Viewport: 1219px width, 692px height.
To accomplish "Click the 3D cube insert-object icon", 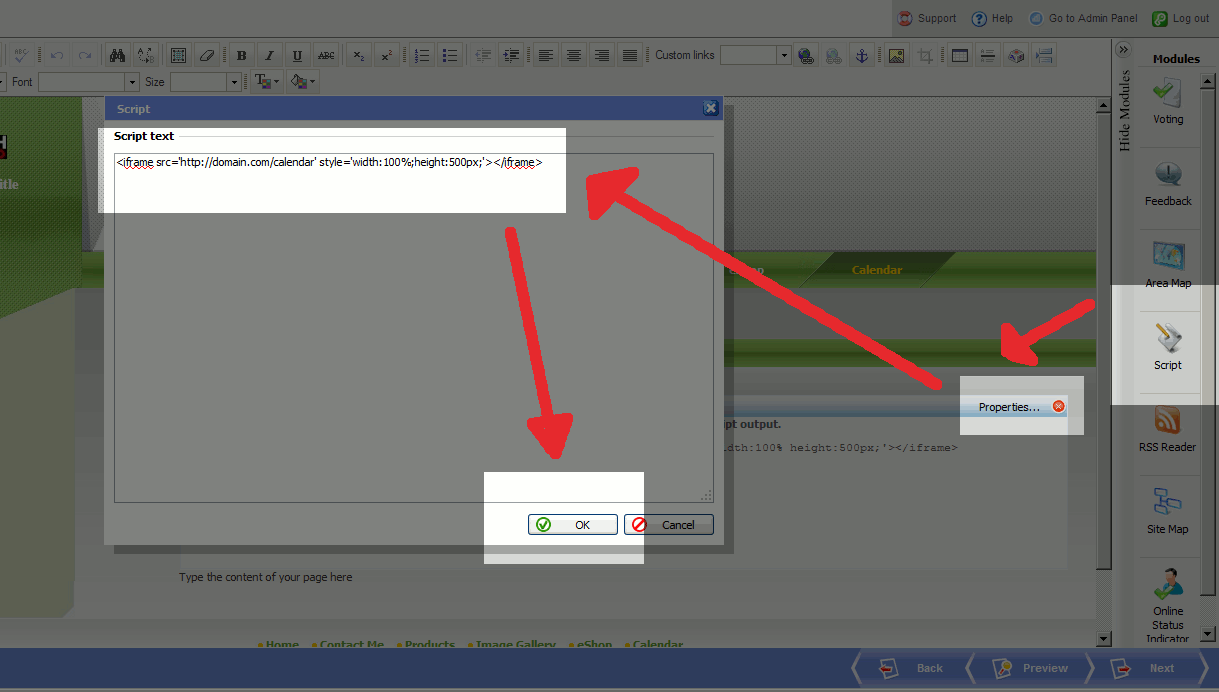I will pyautogui.click(x=1016, y=56).
